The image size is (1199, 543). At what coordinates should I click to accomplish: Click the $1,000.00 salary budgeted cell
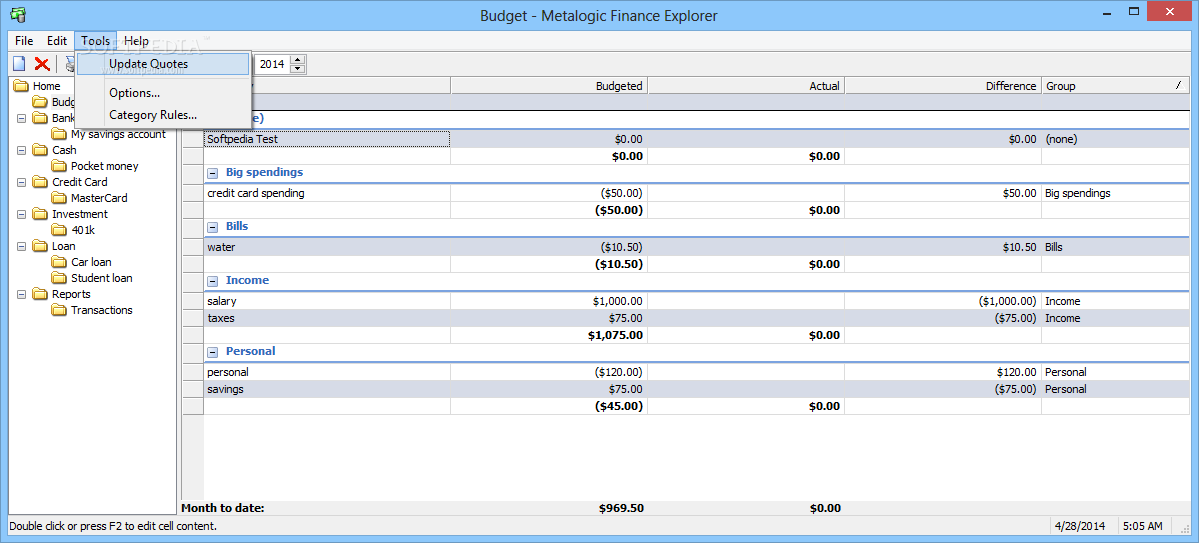click(x=549, y=301)
